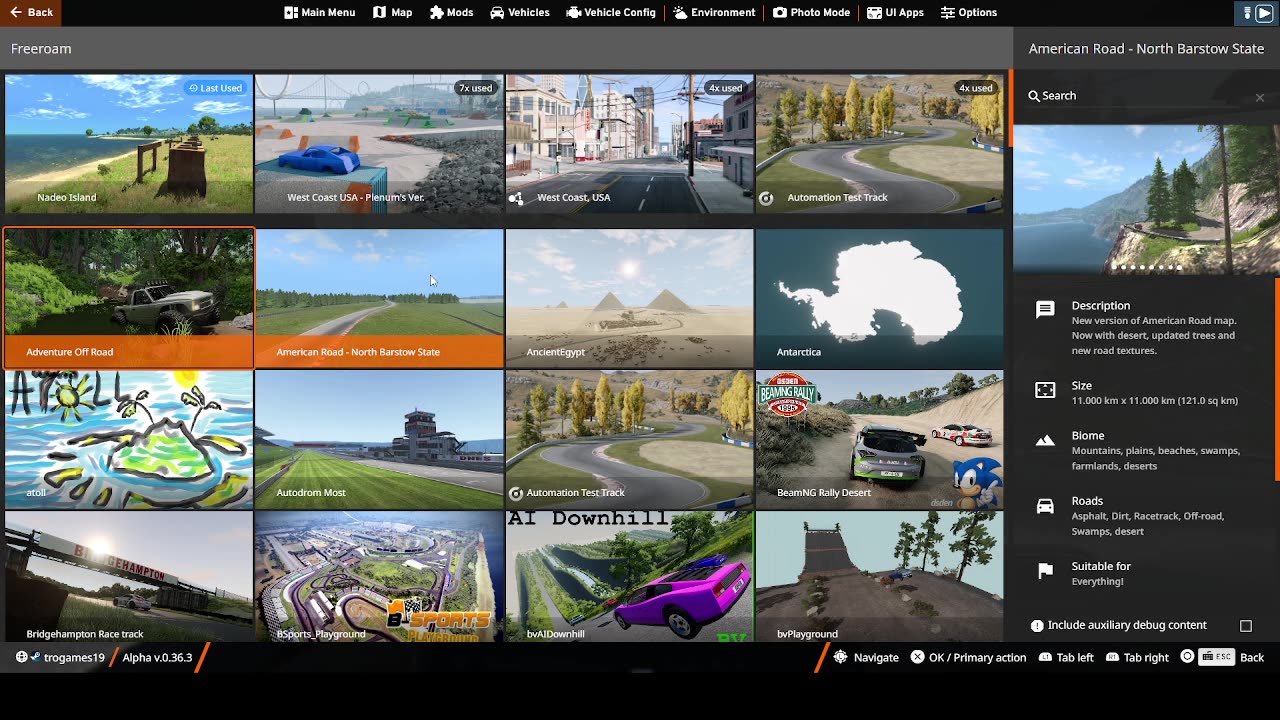Select the AncientEgypt map
The image size is (1280, 720).
[630, 298]
